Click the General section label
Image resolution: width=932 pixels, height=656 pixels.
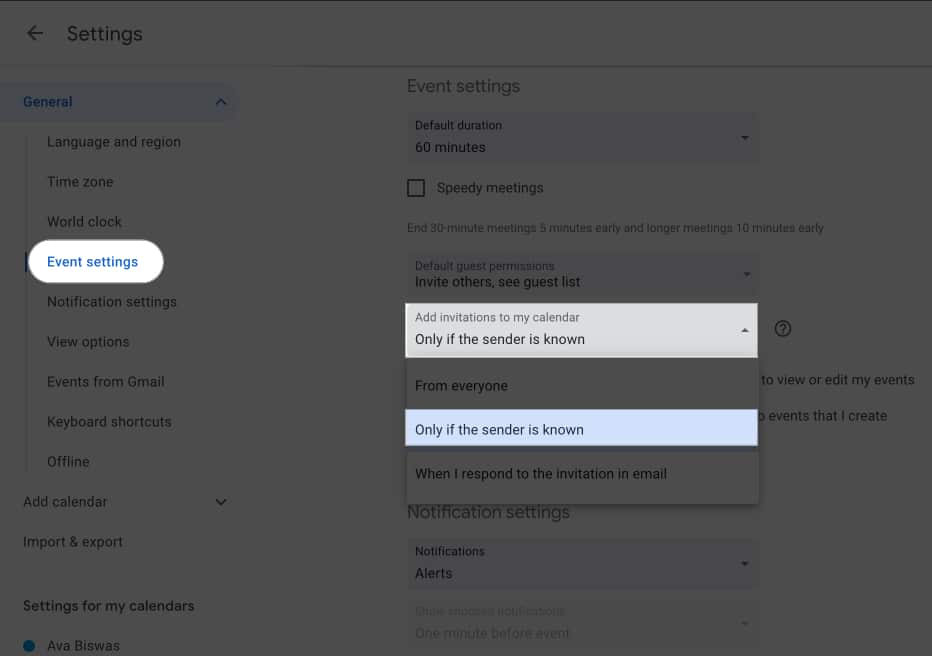(x=48, y=102)
